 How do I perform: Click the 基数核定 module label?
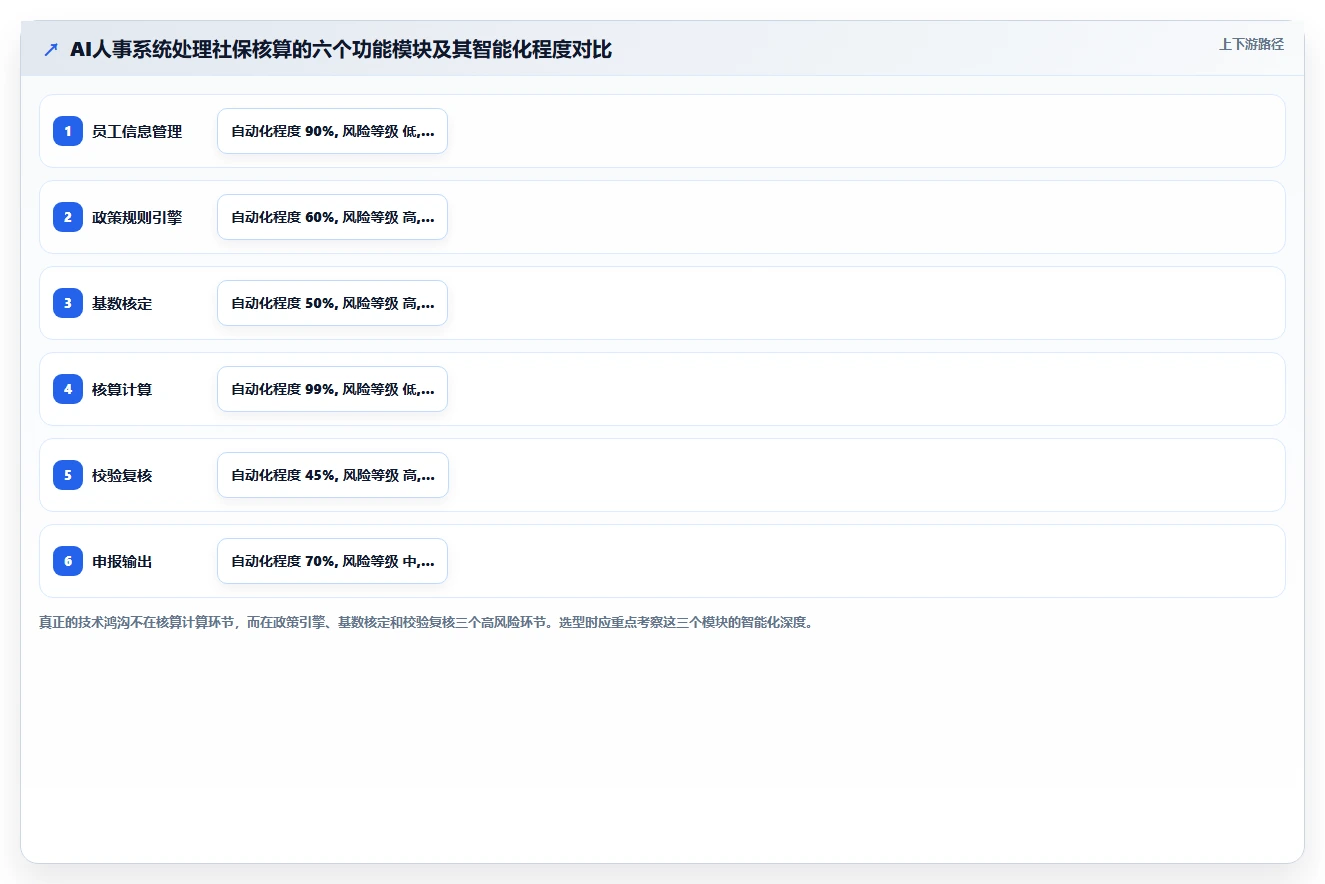[122, 303]
